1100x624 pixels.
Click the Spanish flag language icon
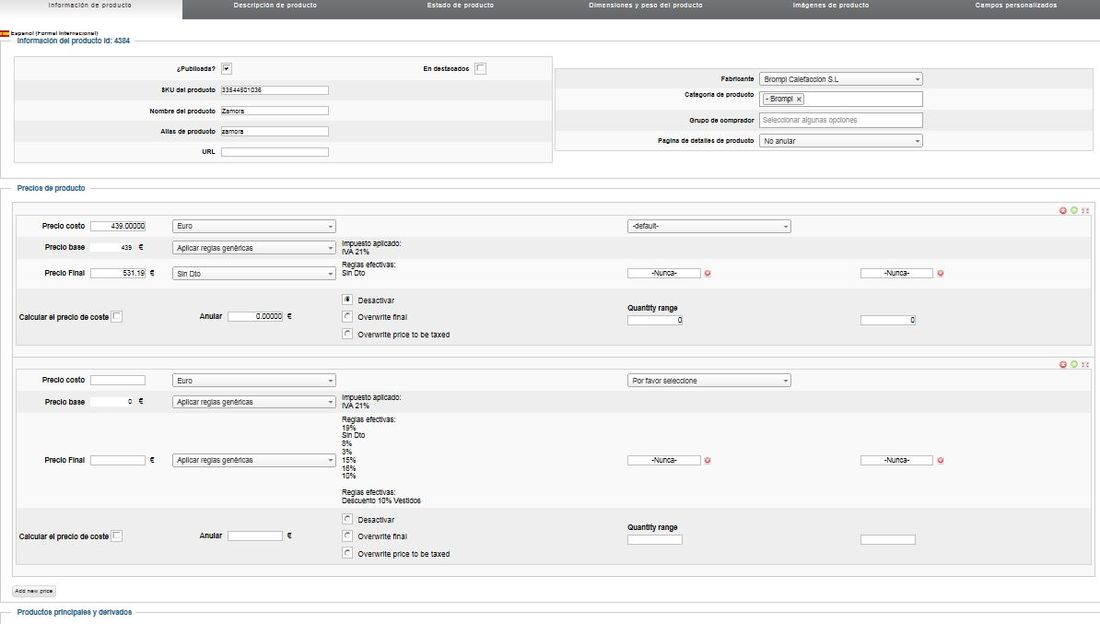4,33
